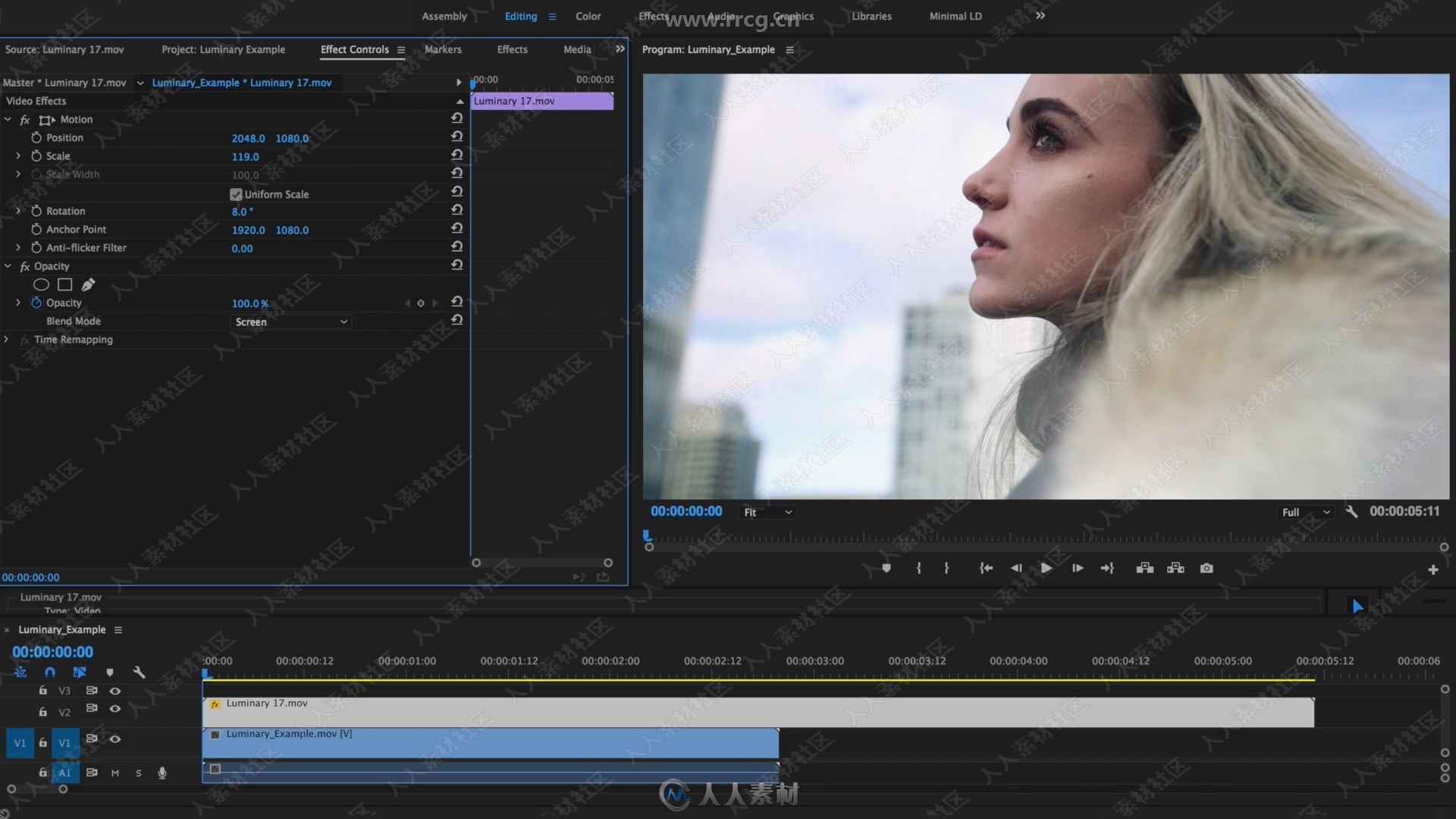Click the free draw mask pen icon
The image size is (1456, 819).
coord(89,283)
